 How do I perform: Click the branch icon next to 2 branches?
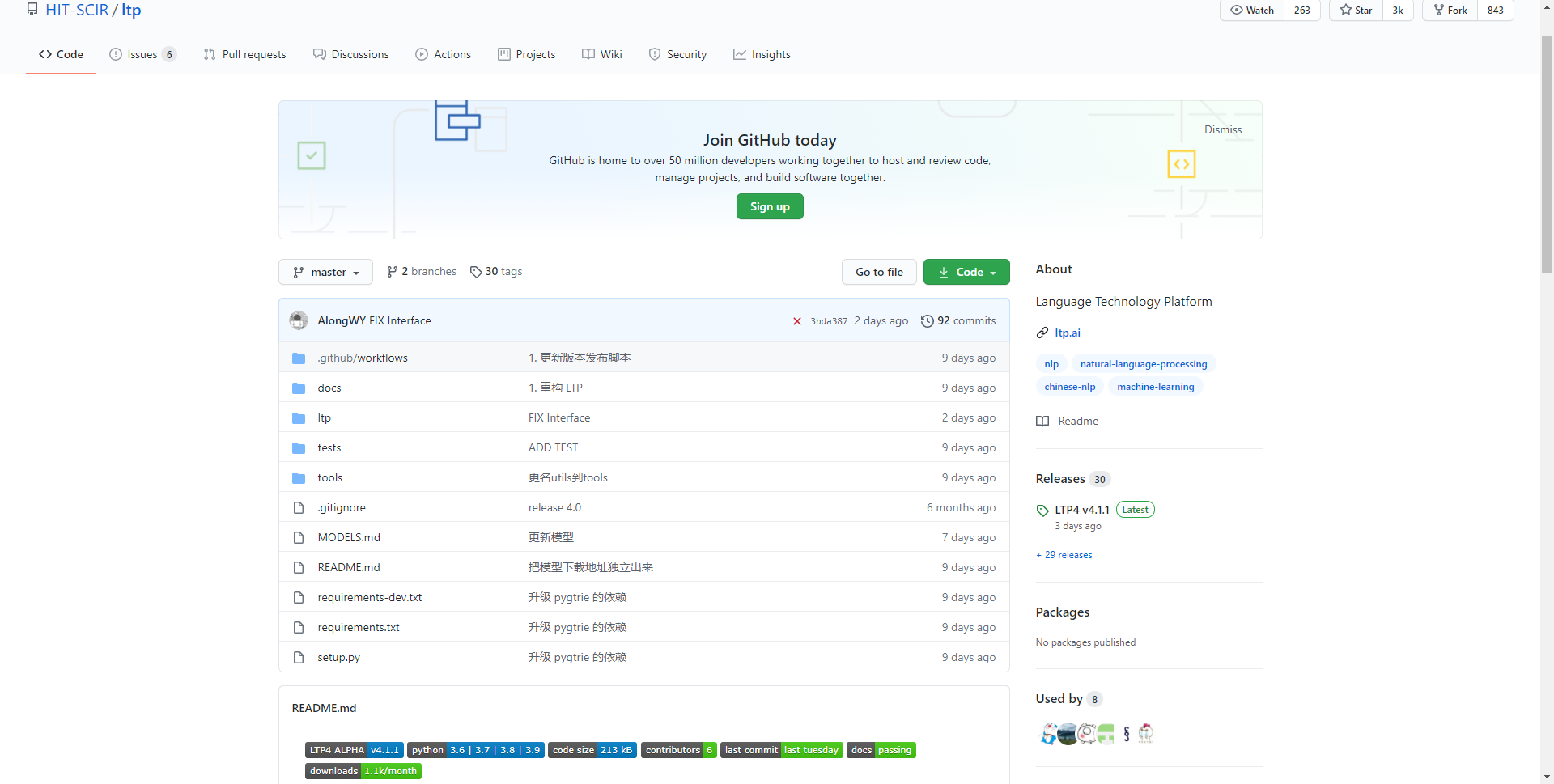(x=393, y=272)
